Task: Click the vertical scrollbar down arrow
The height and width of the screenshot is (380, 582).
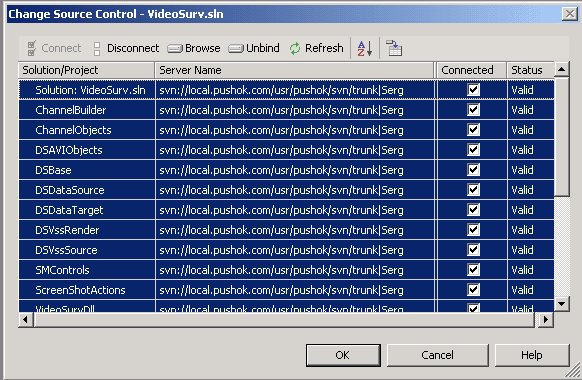Action: 562,304
